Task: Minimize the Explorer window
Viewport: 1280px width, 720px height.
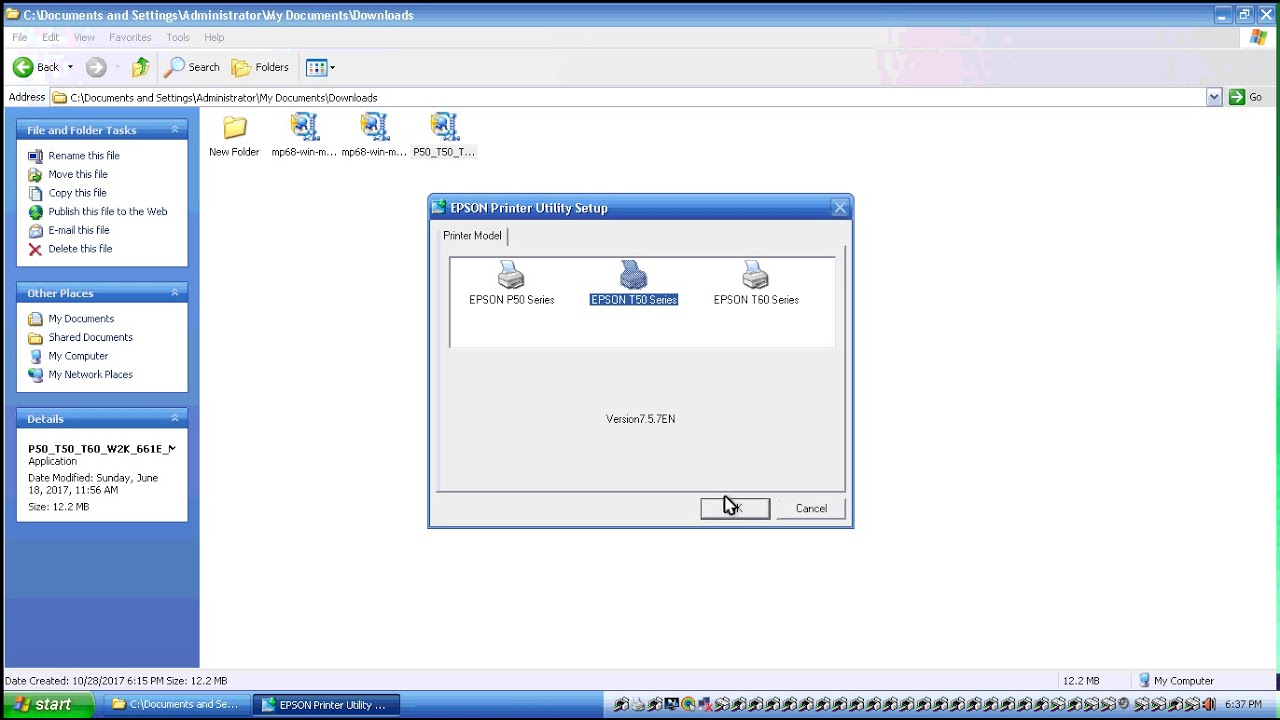Action: (1223, 15)
